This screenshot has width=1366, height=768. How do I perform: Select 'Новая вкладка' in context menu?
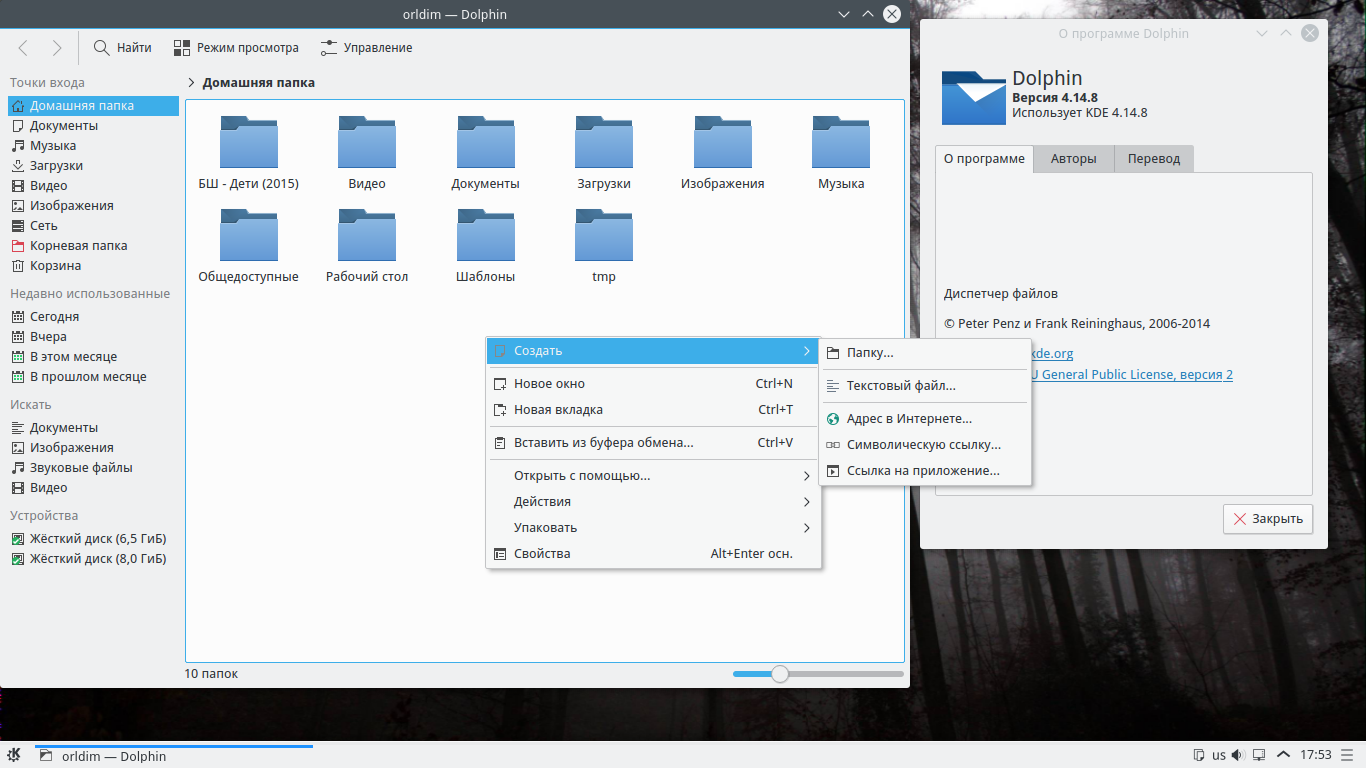pyautogui.click(x=558, y=410)
